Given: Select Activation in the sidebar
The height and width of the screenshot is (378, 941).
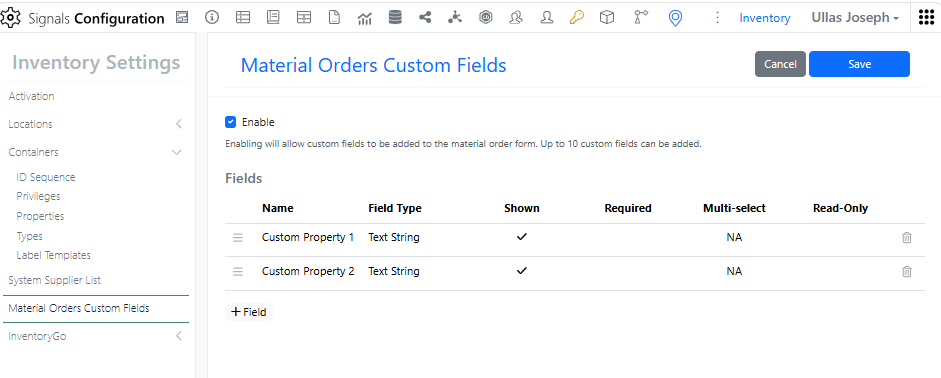Looking at the screenshot, I should point(31,96).
